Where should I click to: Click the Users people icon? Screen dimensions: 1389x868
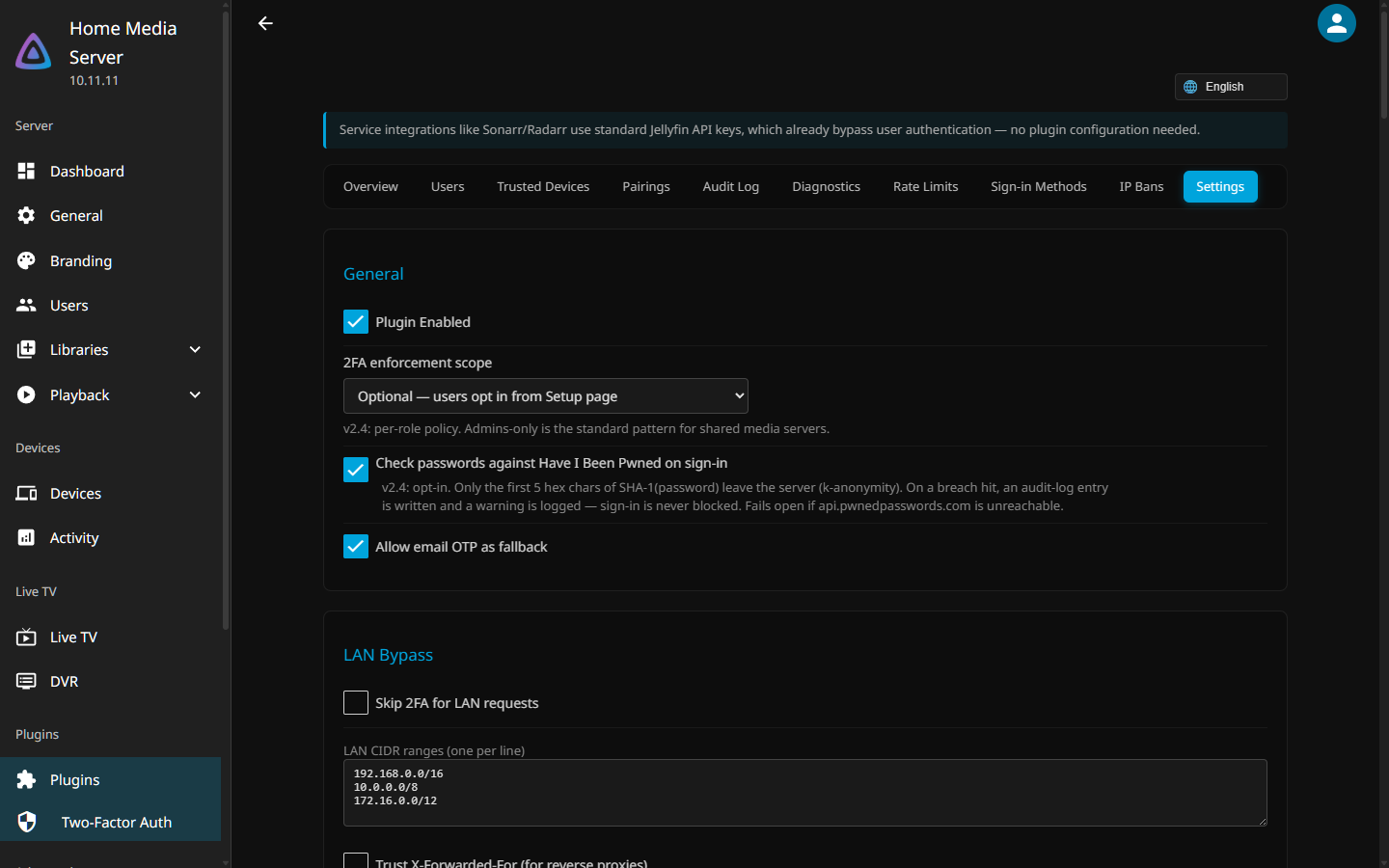click(x=26, y=305)
